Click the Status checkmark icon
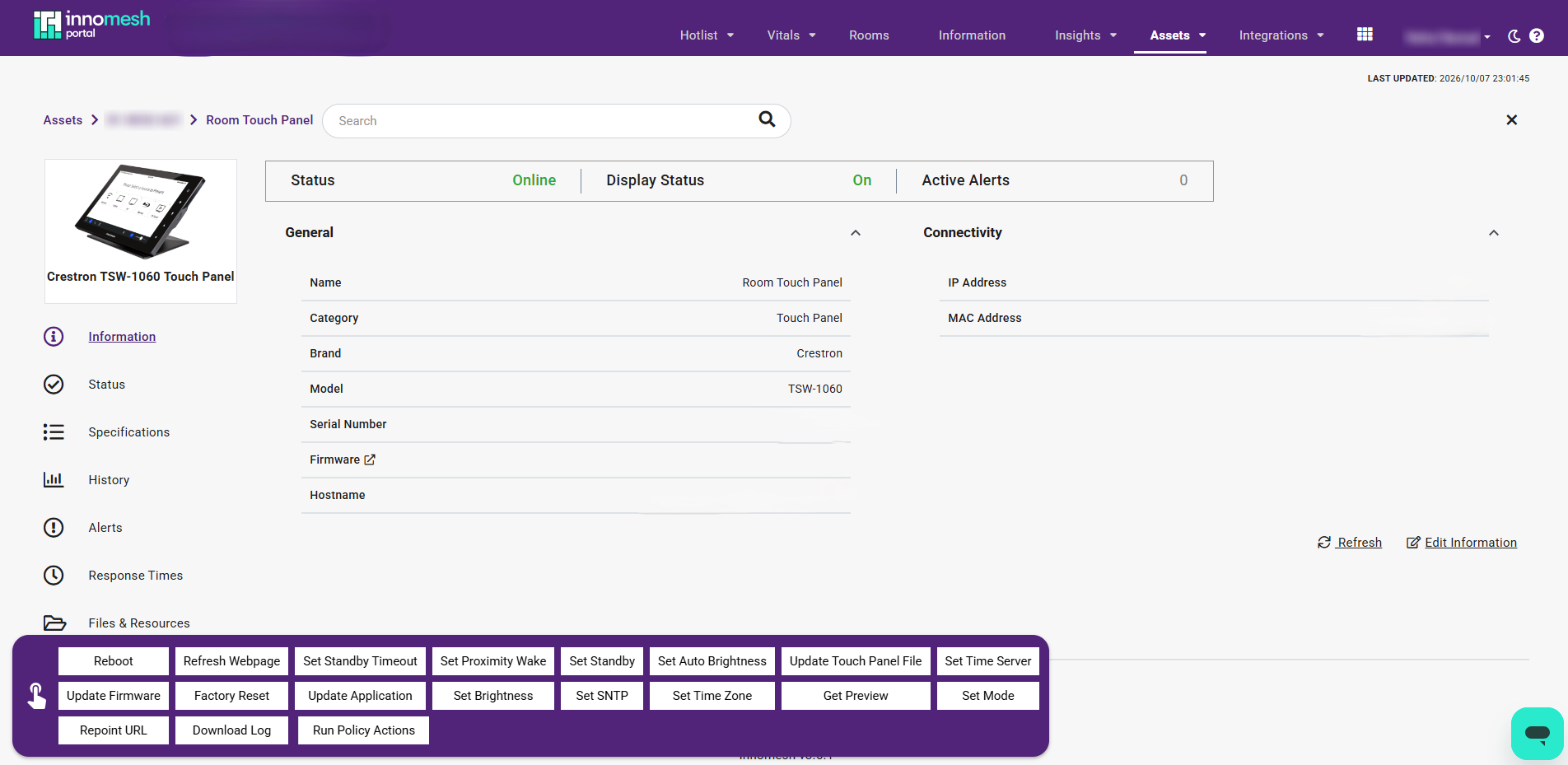1568x765 pixels. (x=54, y=385)
